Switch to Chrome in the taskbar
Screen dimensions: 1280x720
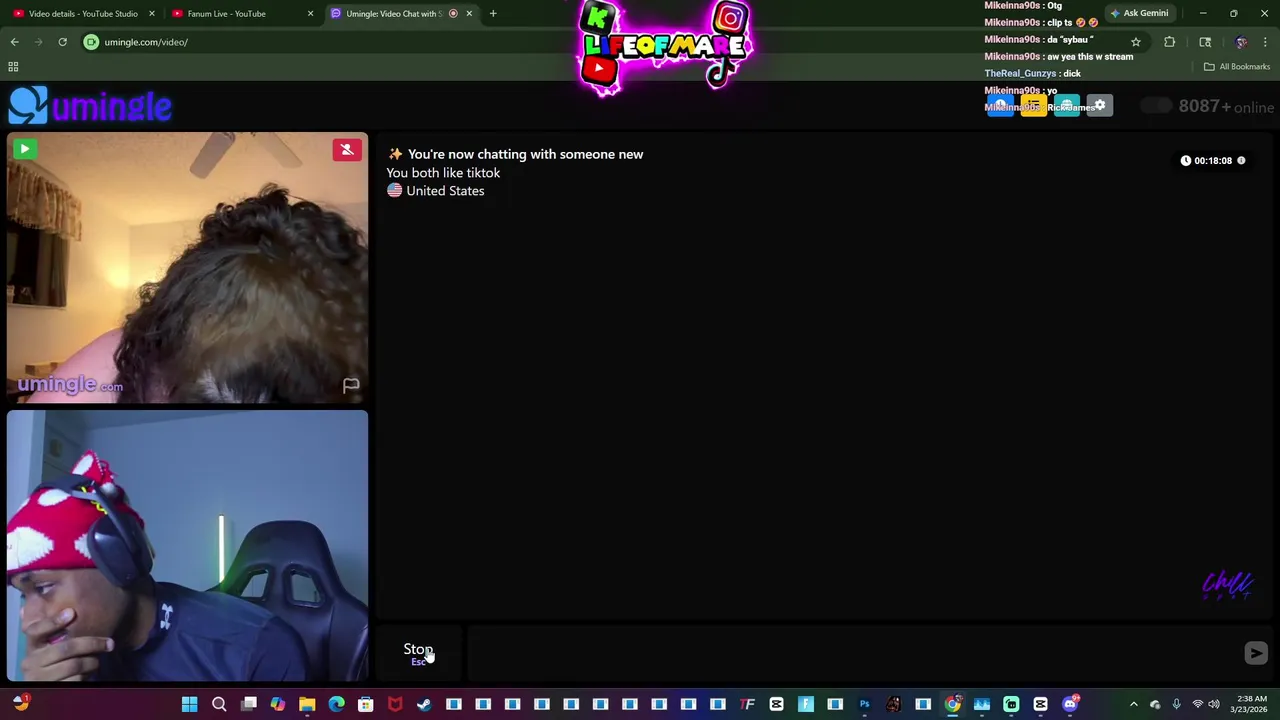pyautogui.click(x=952, y=705)
